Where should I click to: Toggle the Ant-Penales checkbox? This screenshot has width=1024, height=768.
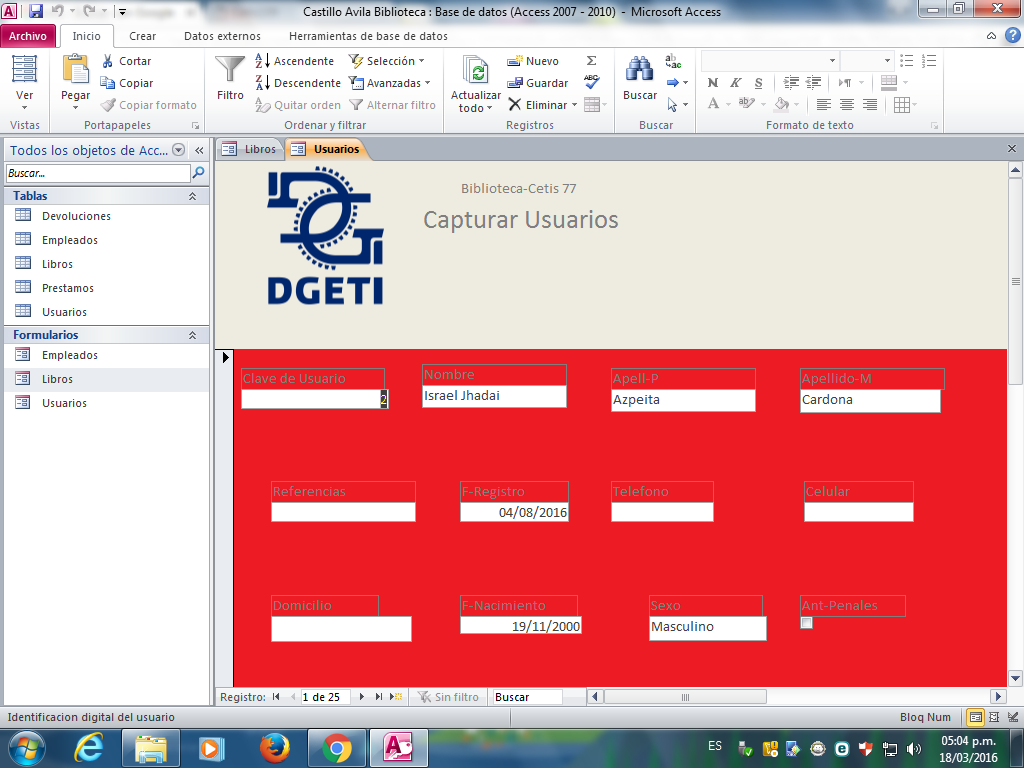coord(807,623)
